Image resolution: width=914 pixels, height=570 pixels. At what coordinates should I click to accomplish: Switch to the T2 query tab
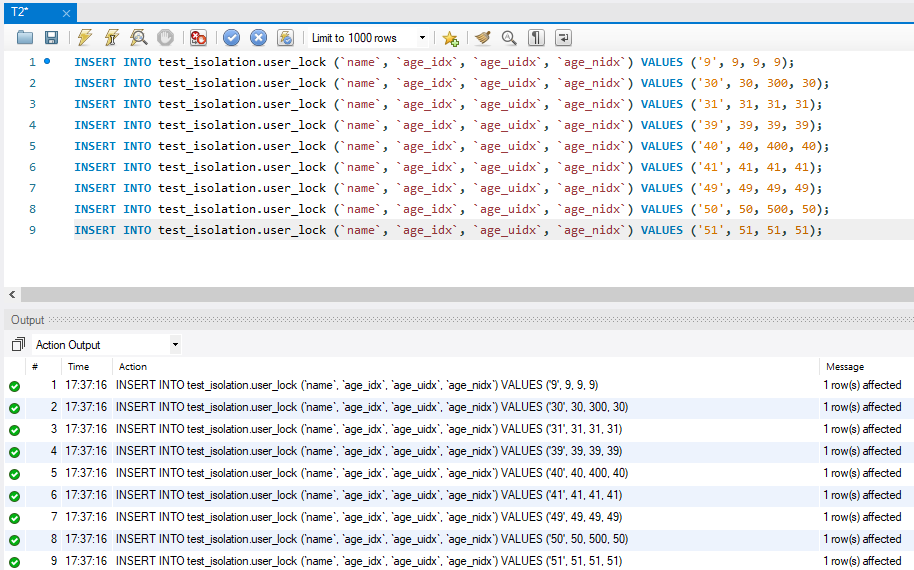pyautogui.click(x=21, y=12)
